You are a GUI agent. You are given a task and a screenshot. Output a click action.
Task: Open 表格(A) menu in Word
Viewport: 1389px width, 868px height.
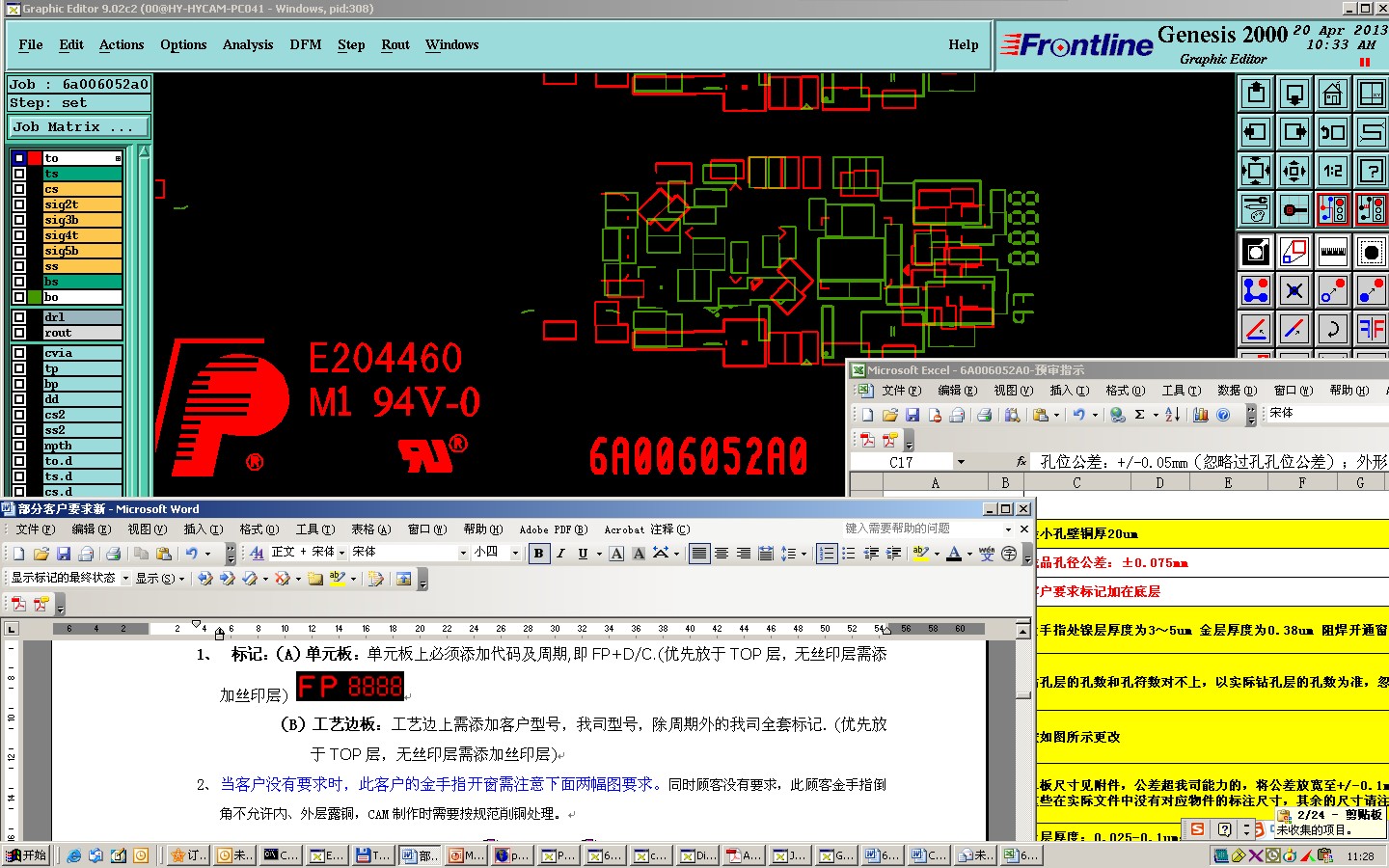(370, 529)
